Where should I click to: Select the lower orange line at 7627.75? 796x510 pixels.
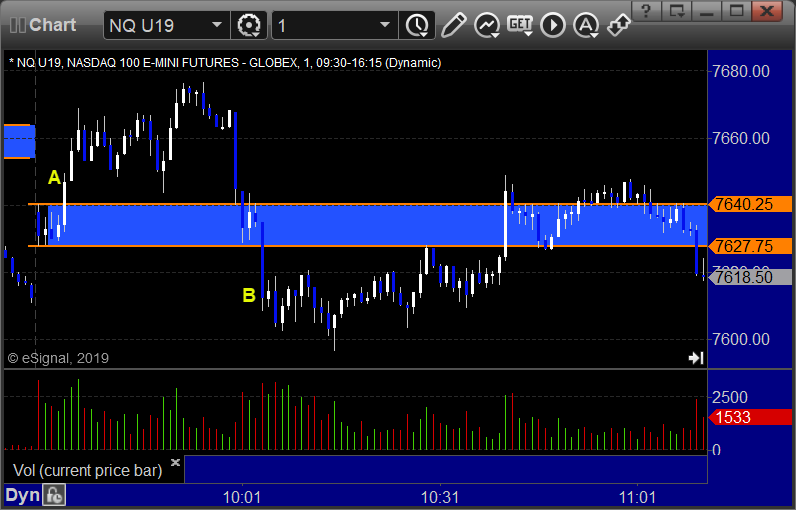click(368, 246)
